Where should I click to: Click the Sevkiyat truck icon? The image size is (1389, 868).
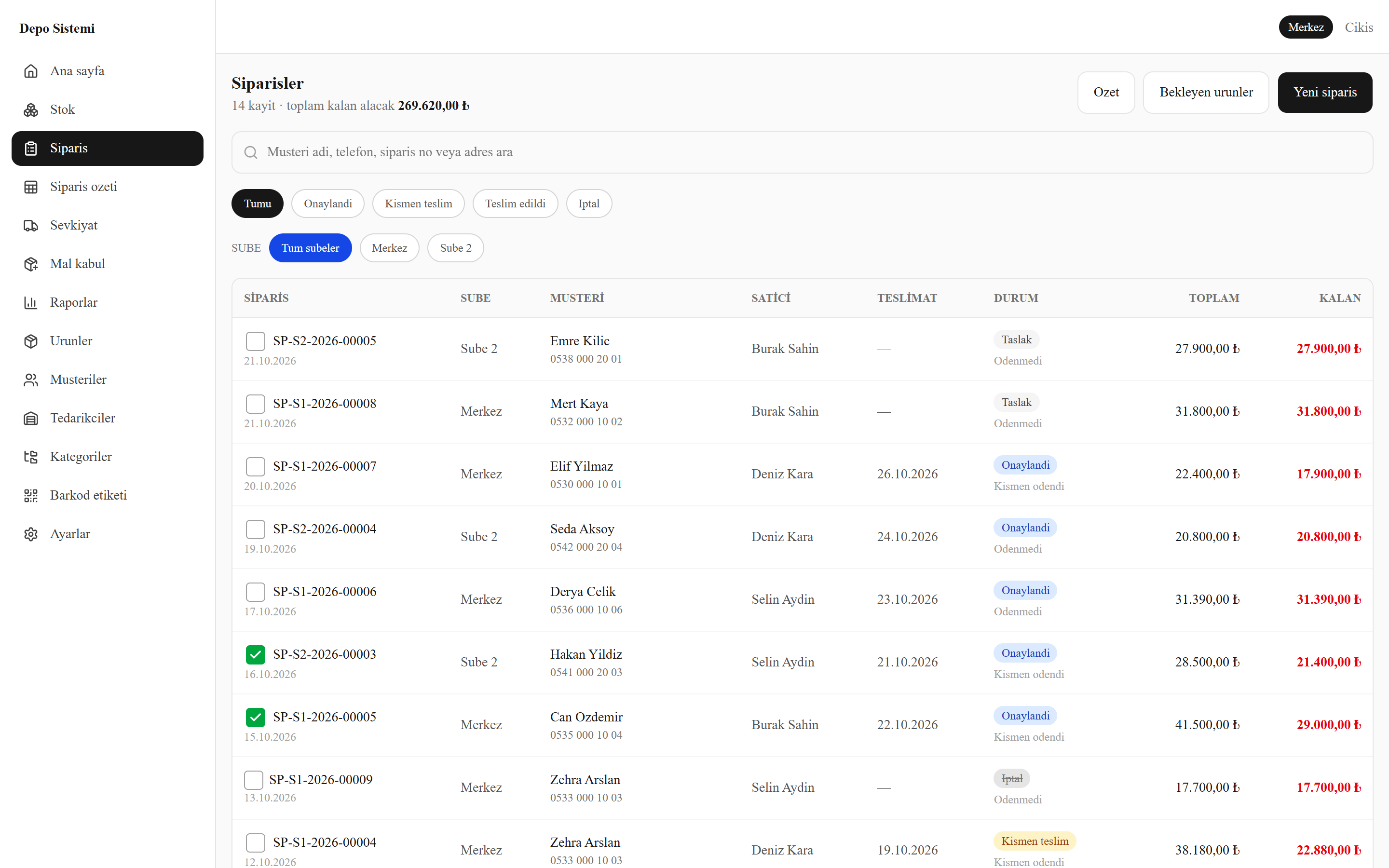pyautogui.click(x=31, y=226)
